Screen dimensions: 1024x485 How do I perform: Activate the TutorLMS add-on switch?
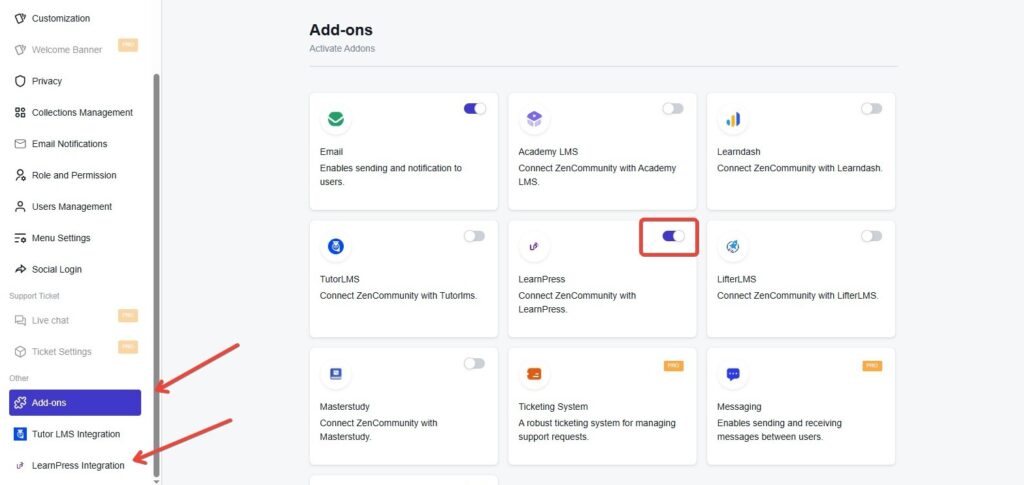[x=475, y=236]
